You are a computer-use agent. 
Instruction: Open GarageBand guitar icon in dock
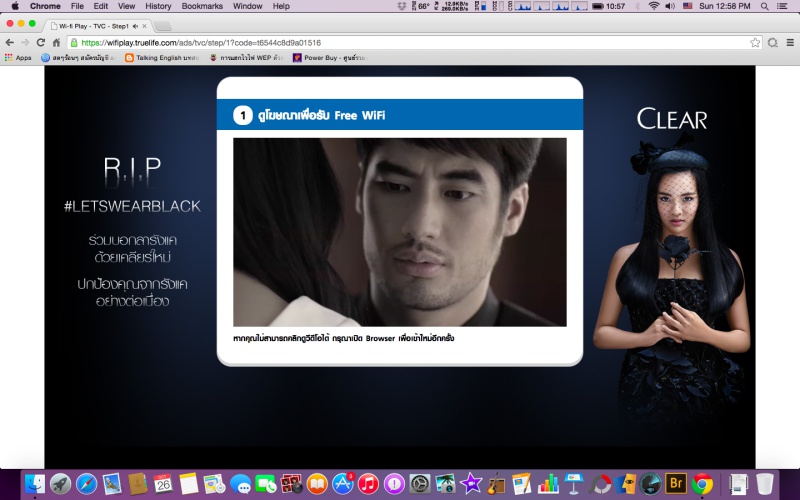tap(496, 484)
